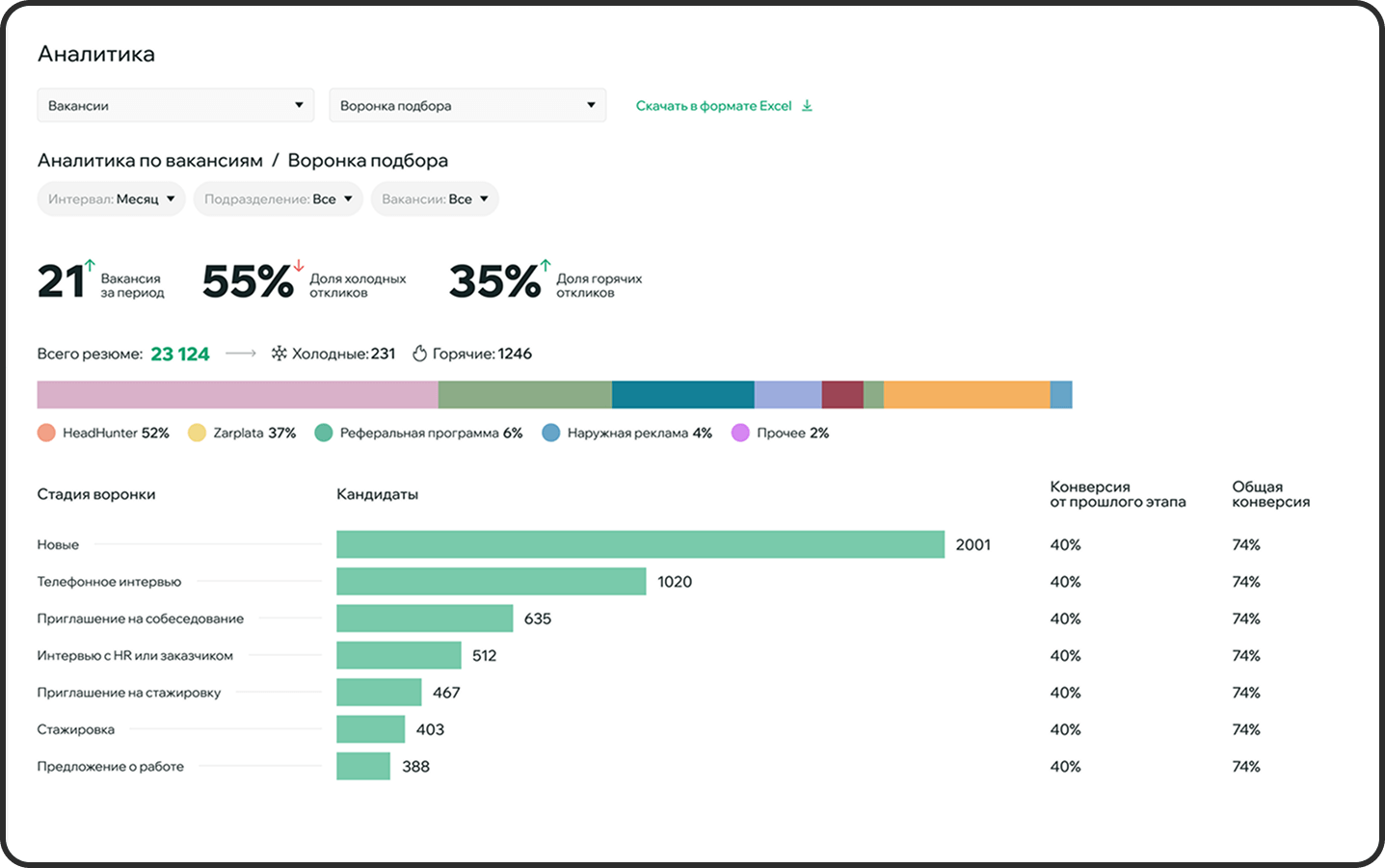Viewport: 1385px width, 868px height.
Task: Click the HeadHunter legend circle
Action: pyautogui.click(x=46, y=433)
